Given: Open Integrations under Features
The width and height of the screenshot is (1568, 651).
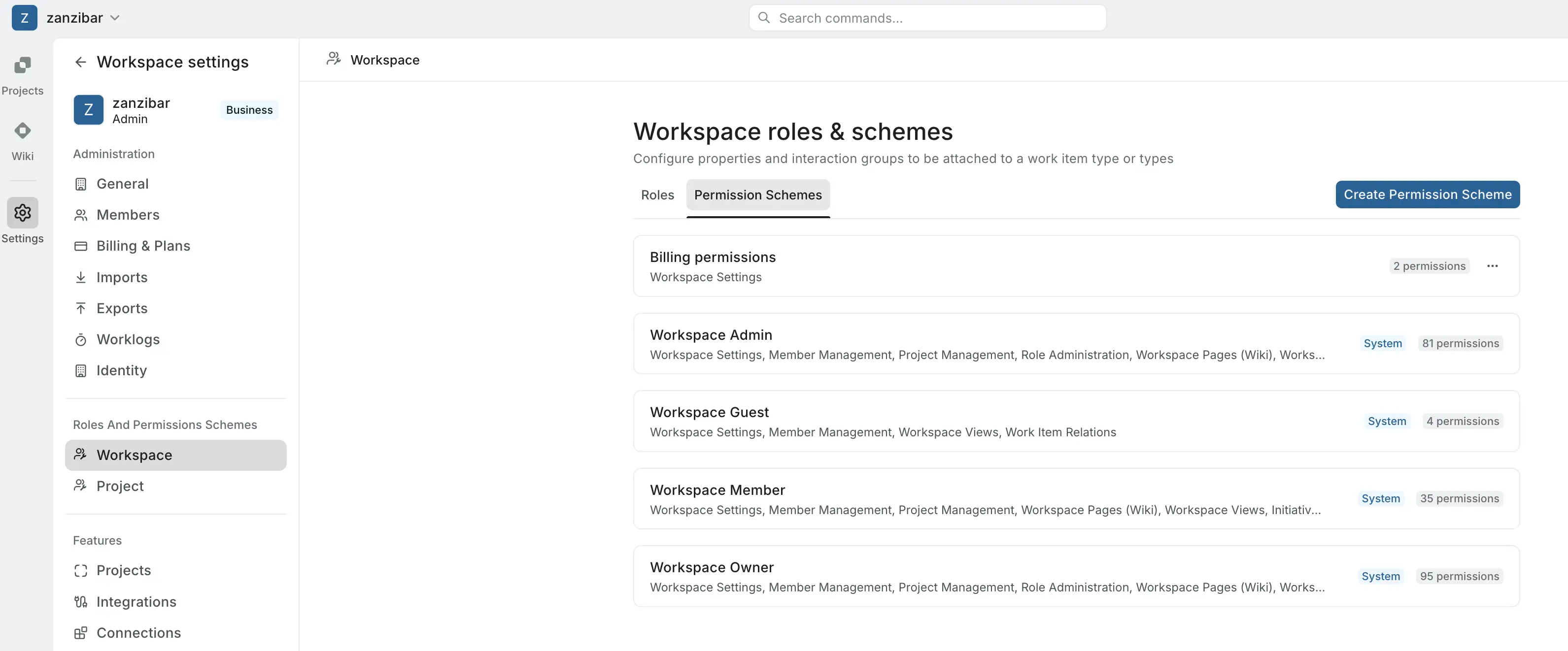Looking at the screenshot, I should point(136,602).
